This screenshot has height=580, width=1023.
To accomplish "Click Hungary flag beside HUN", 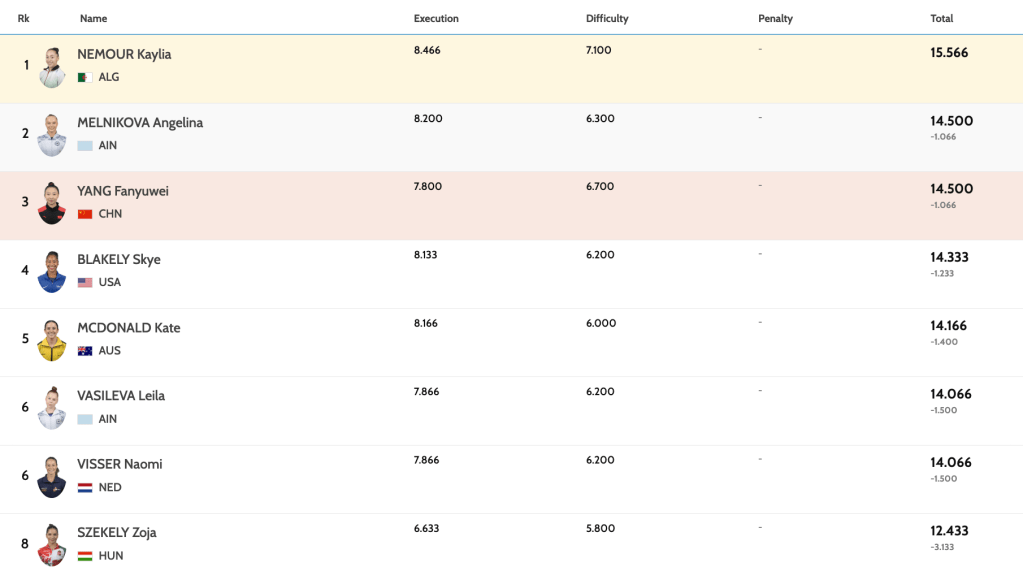I will (85, 556).
